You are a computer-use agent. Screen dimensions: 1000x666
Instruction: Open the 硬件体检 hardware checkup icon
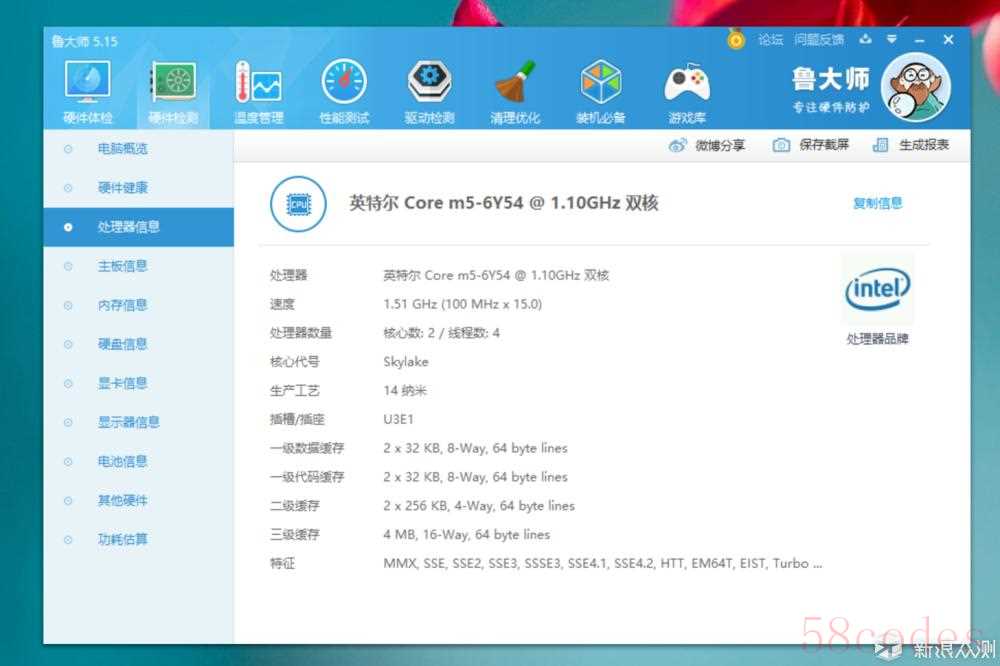coord(87,82)
